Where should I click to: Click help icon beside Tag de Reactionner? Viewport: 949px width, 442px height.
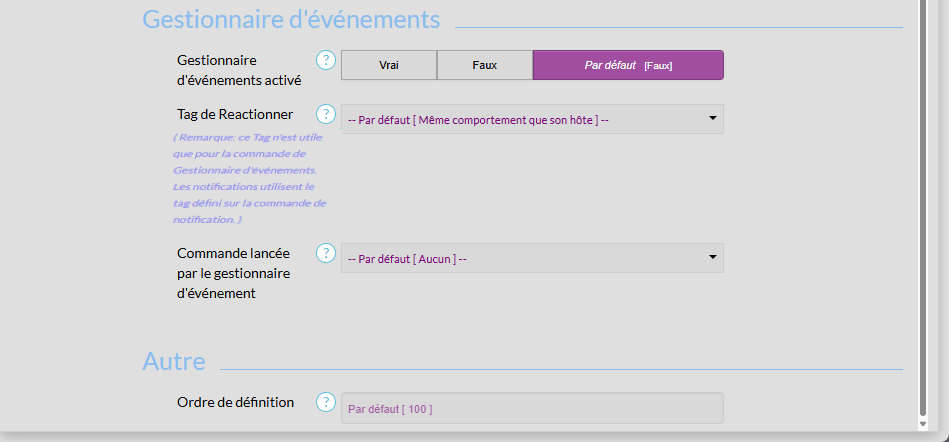point(325,114)
